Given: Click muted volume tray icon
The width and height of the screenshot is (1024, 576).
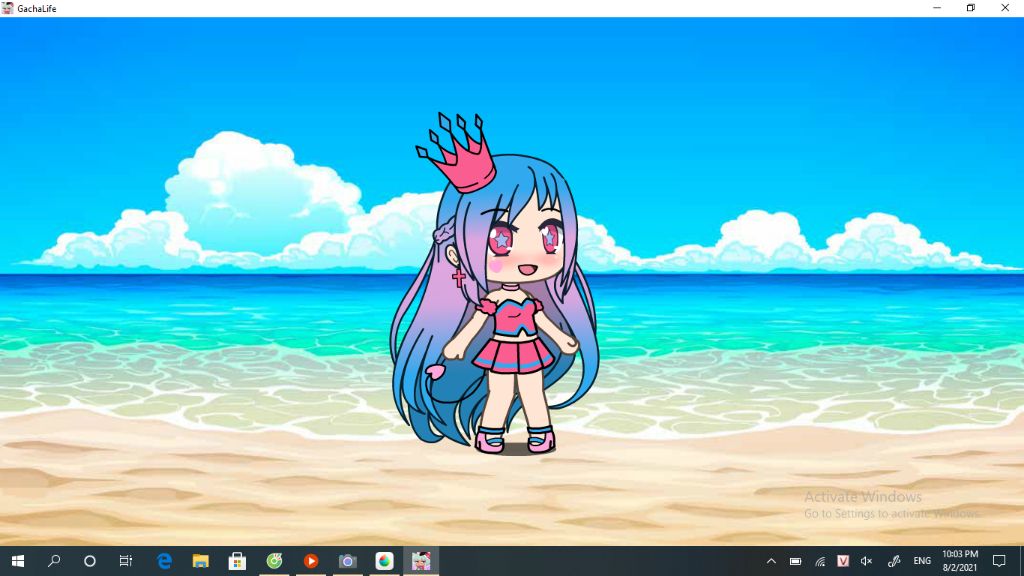Looking at the screenshot, I should coord(867,561).
